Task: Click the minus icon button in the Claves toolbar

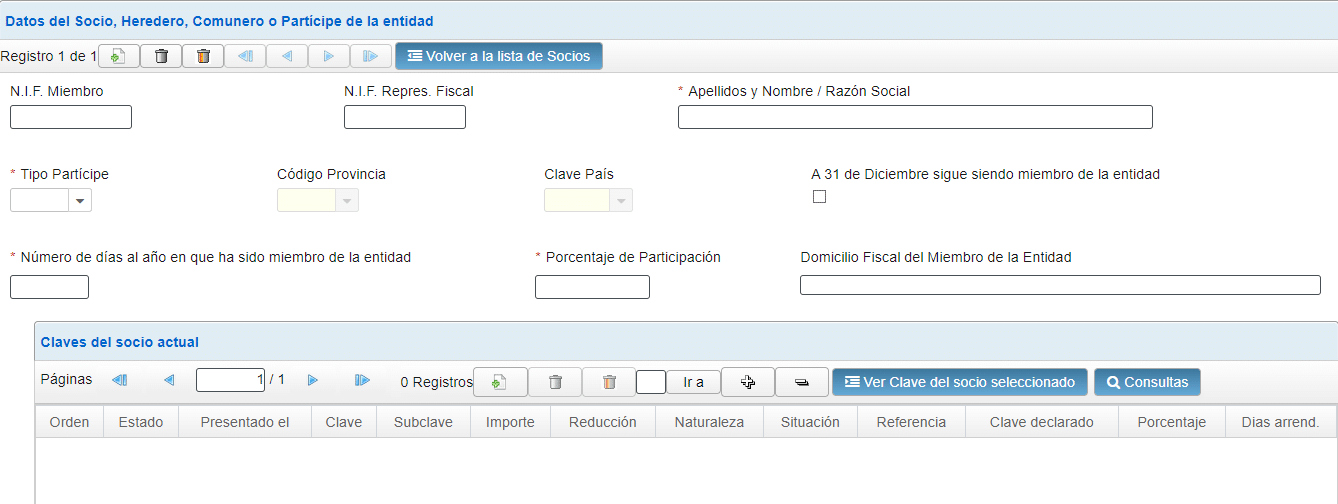Action: (x=801, y=382)
